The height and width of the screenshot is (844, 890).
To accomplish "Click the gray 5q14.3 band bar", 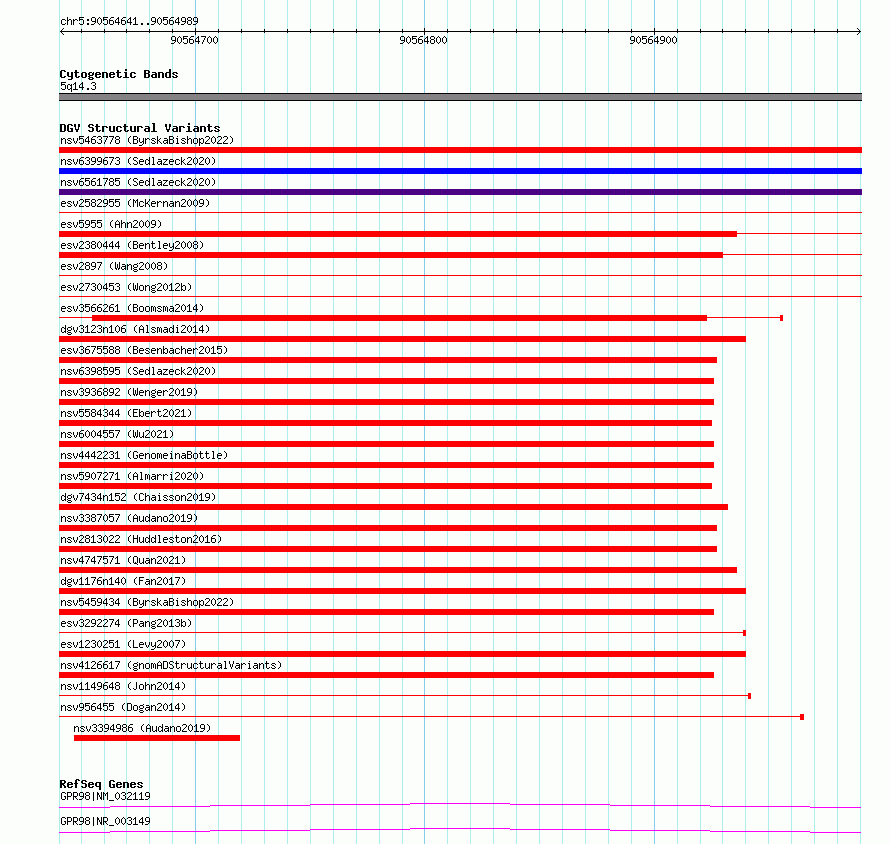I will click(x=460, y=97).
